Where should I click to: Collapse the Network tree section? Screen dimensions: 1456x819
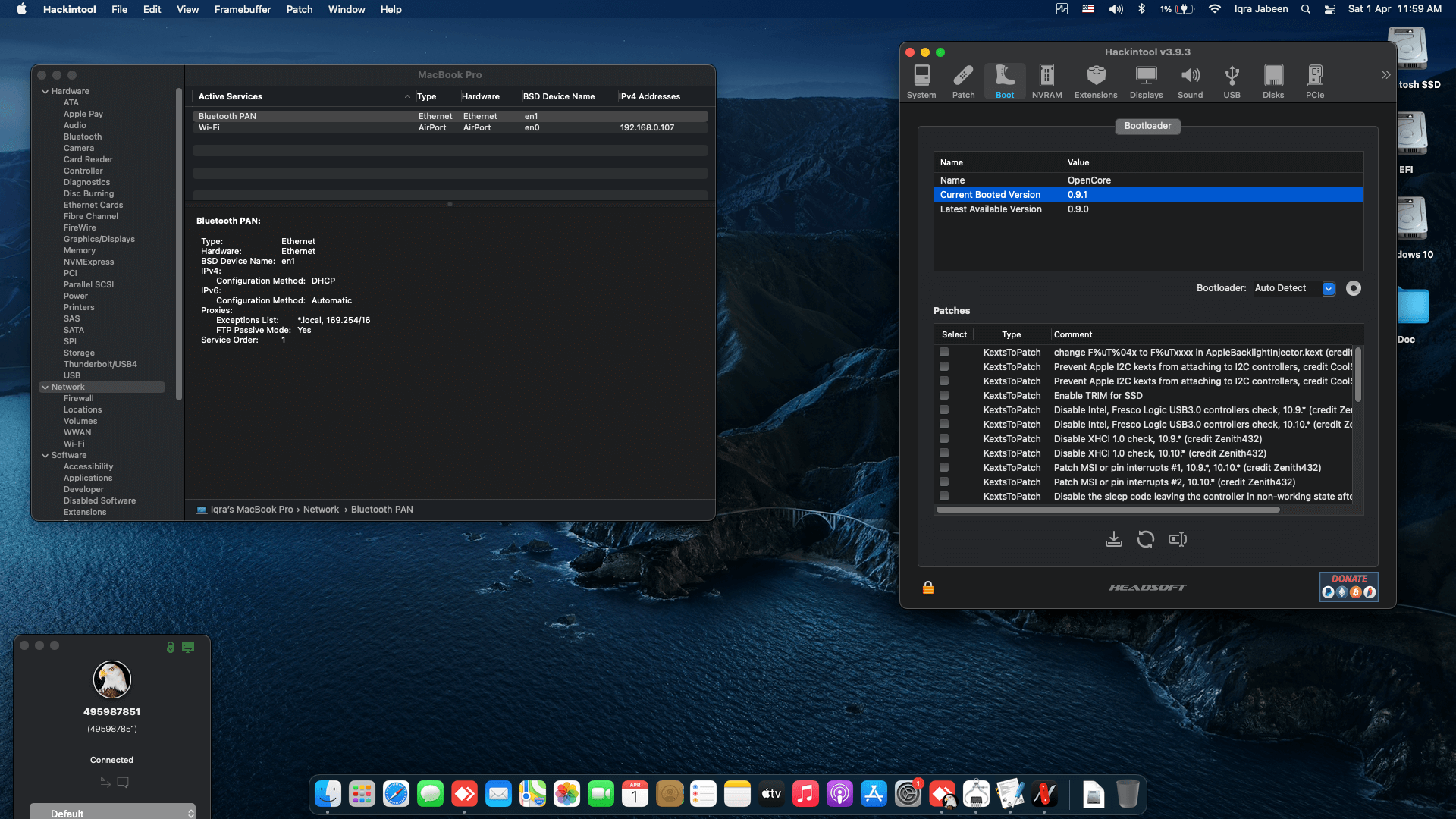[x=45, y=387]
